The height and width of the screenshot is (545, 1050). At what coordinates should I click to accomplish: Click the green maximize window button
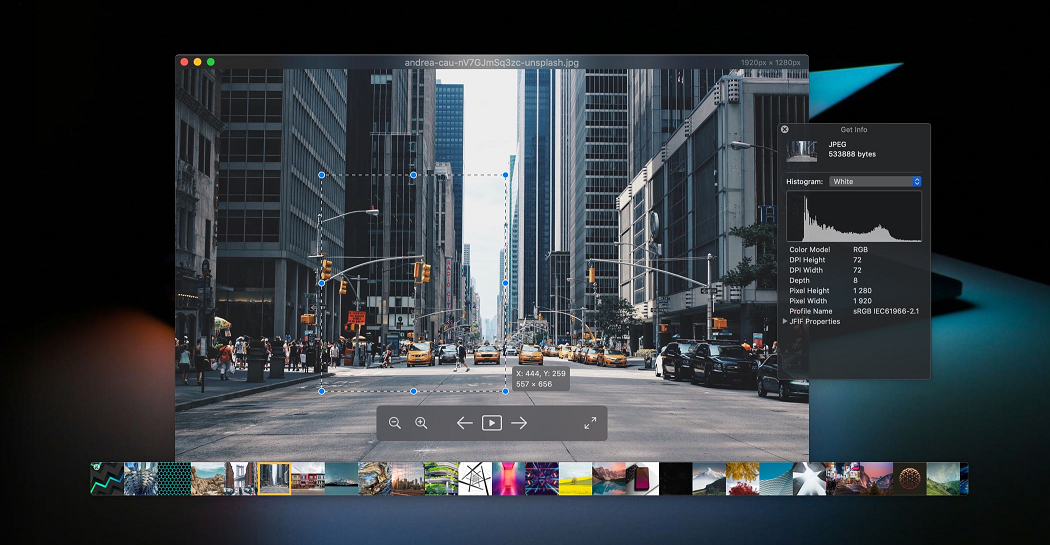[x=211, y=62]
